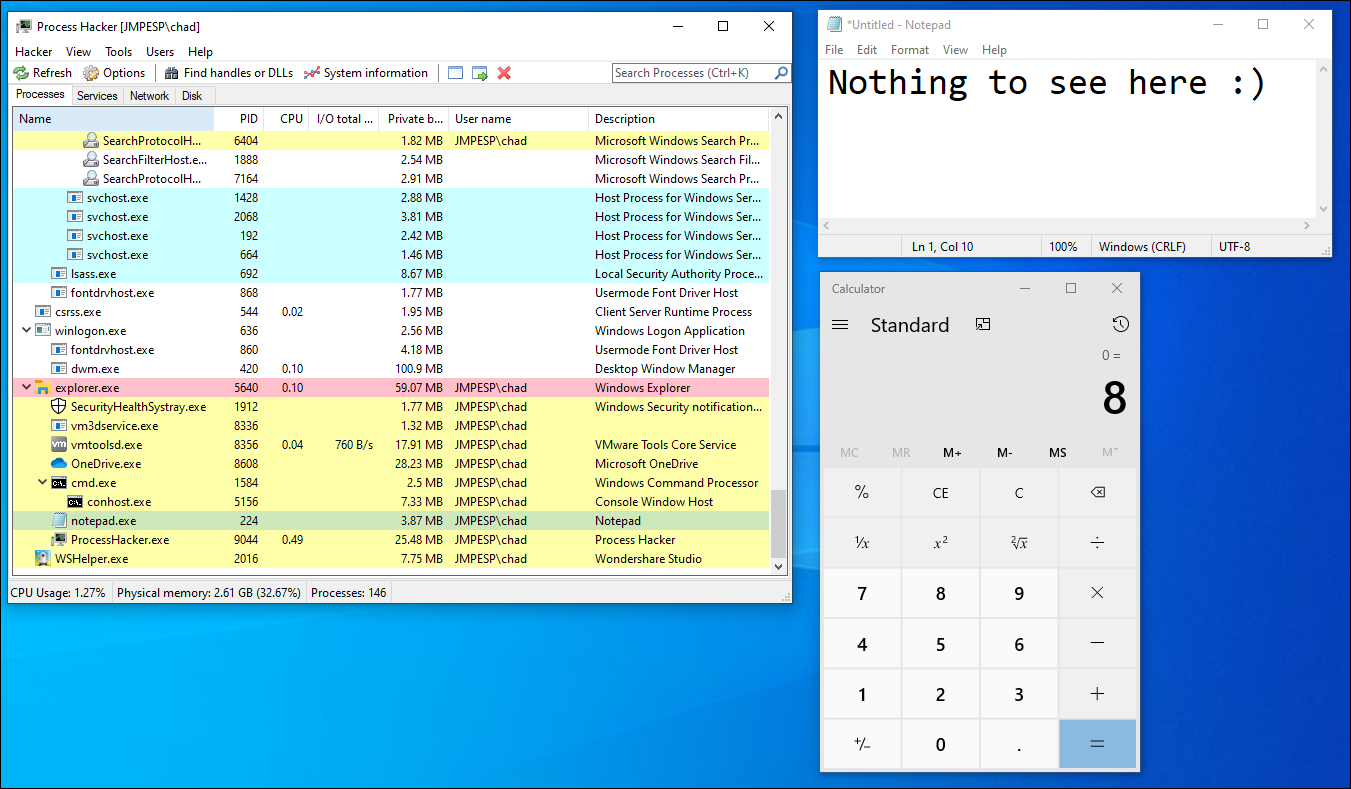
Task: Open Calculator history
Action: (1120, 325)
